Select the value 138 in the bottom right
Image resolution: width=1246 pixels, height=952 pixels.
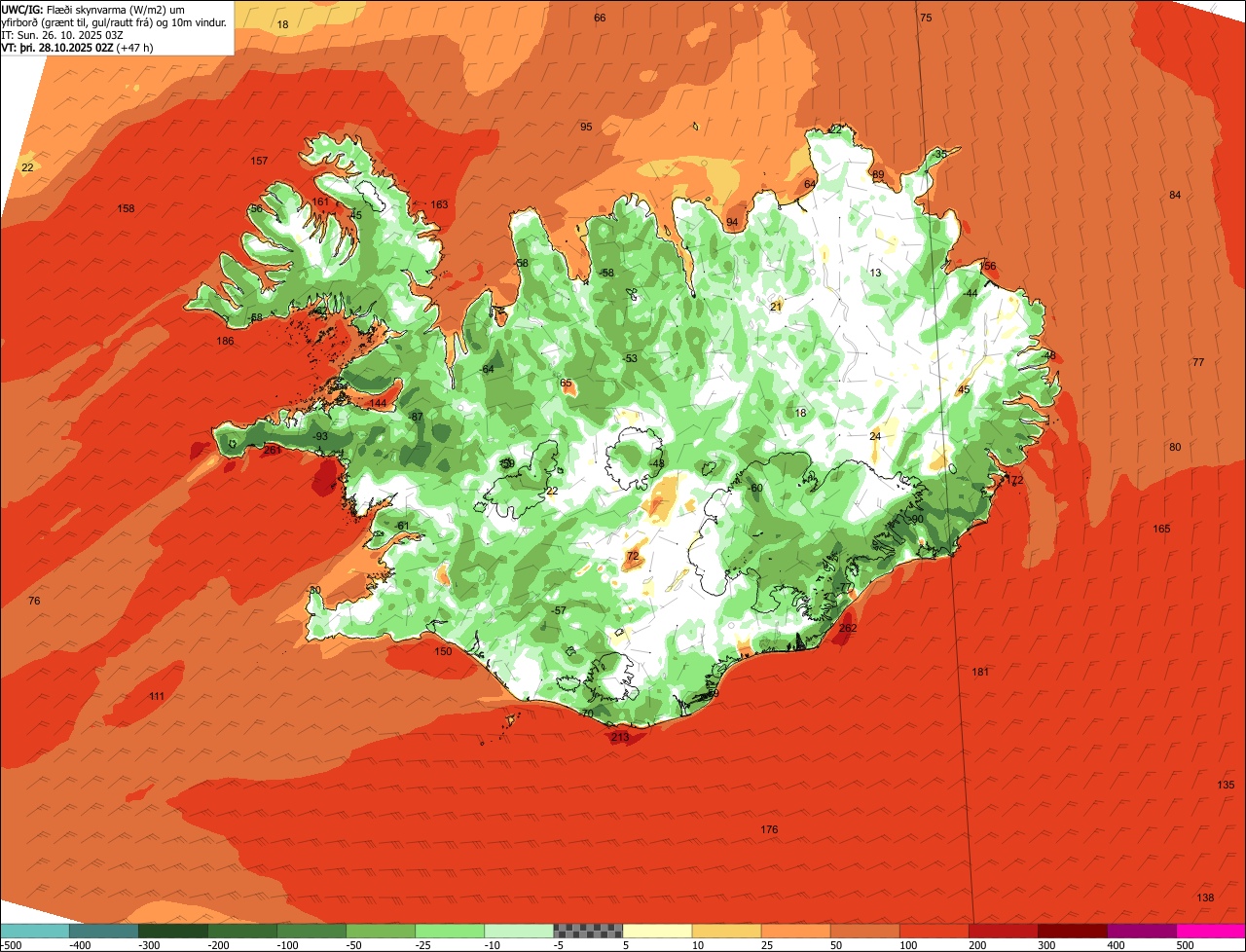coord(1205,897)
